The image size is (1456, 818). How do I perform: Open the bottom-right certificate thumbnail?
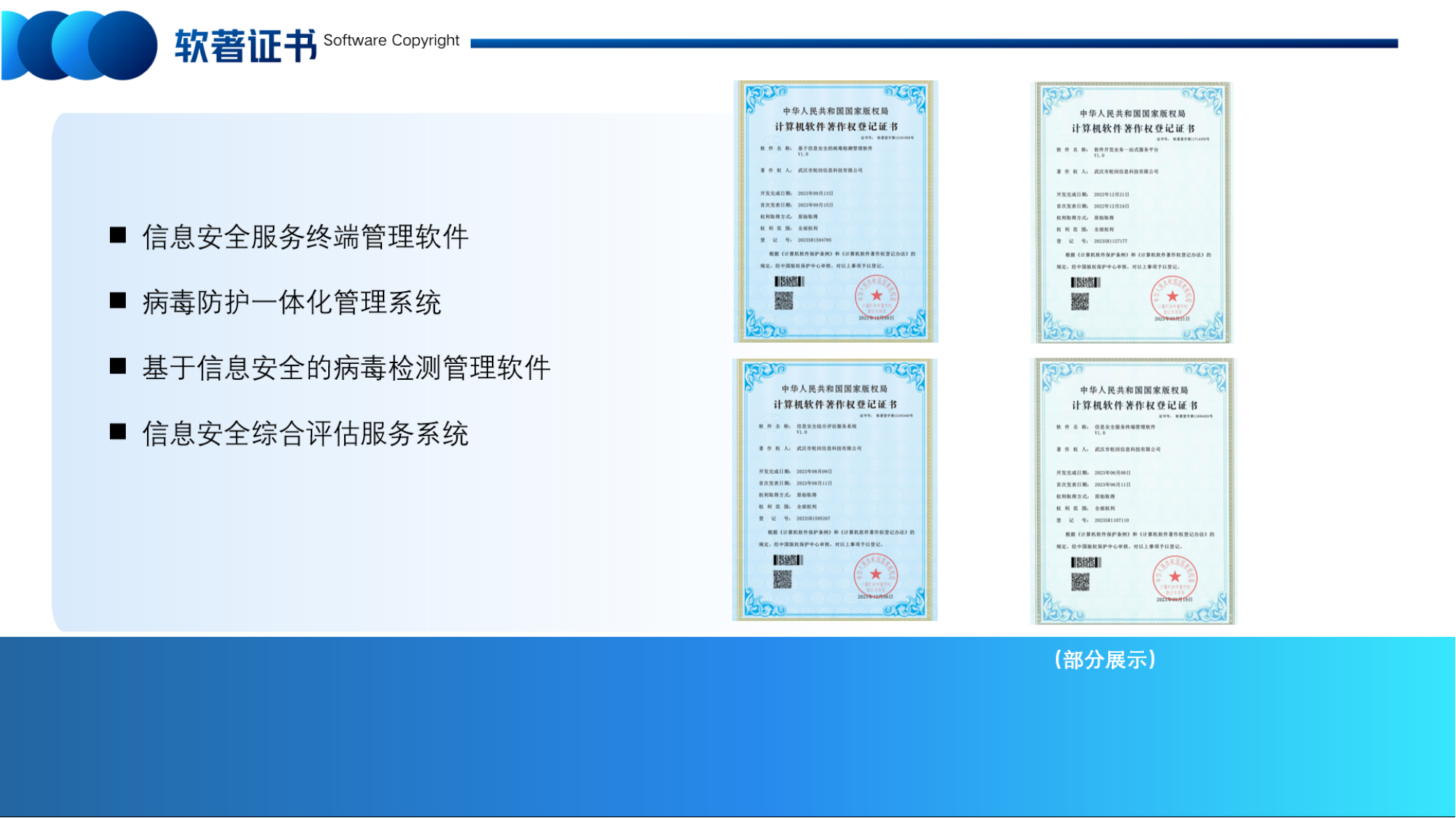point(1133,491)
